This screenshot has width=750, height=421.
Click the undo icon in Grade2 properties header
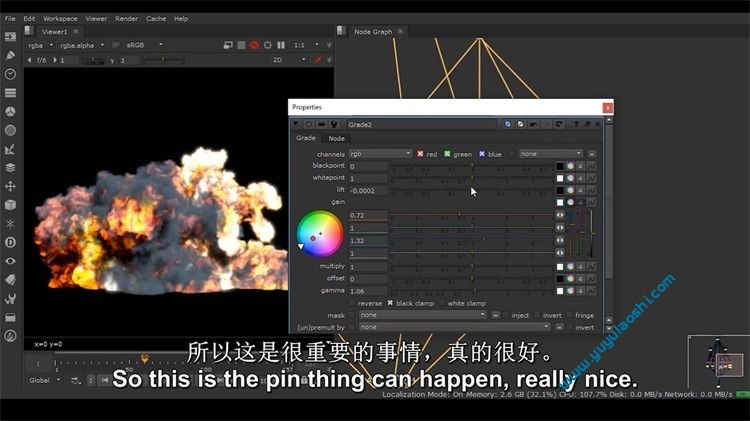click(533, 124)
